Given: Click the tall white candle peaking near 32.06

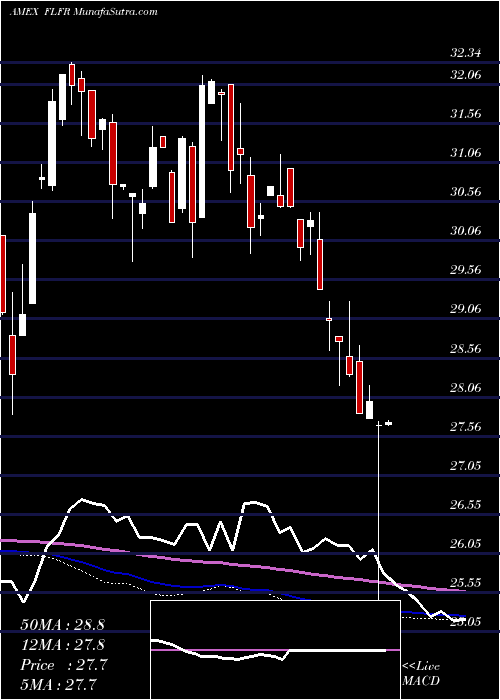Looking at the screenshot, I should click(x=202, y=151).
